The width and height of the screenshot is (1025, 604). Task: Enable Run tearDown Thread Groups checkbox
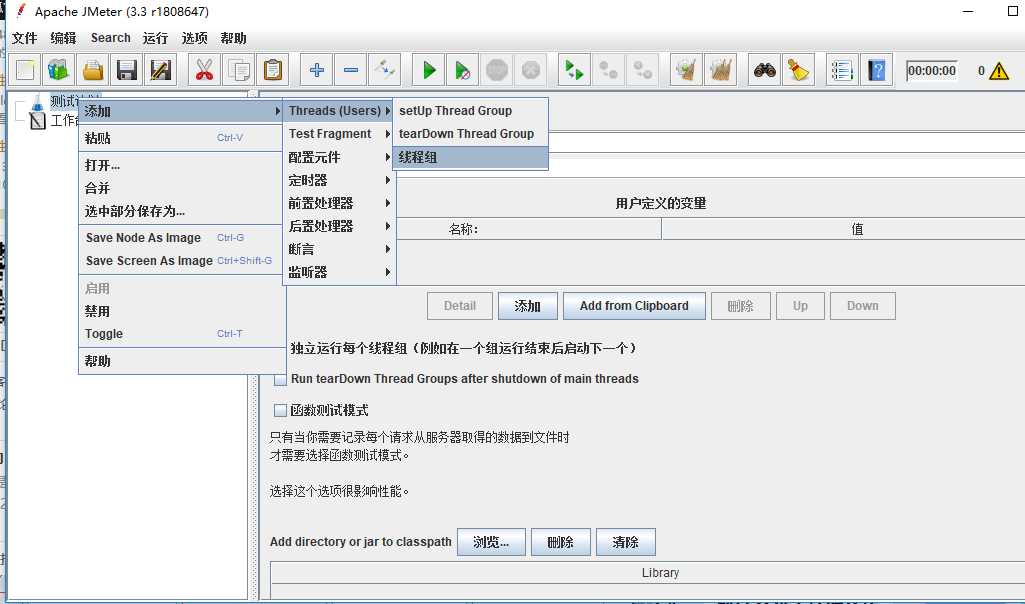[x=280, y=379]
